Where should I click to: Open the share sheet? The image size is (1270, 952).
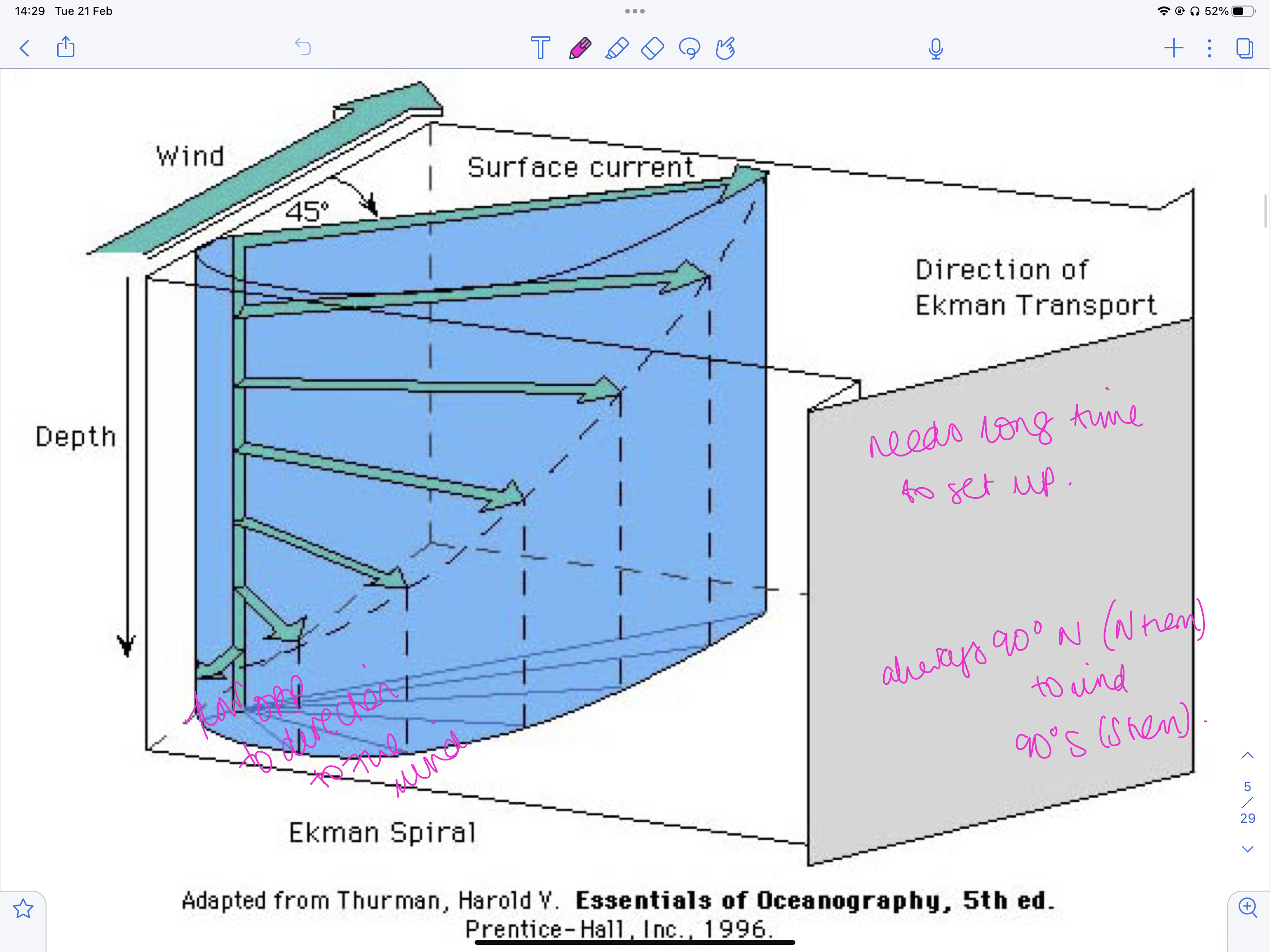(66, 47)
